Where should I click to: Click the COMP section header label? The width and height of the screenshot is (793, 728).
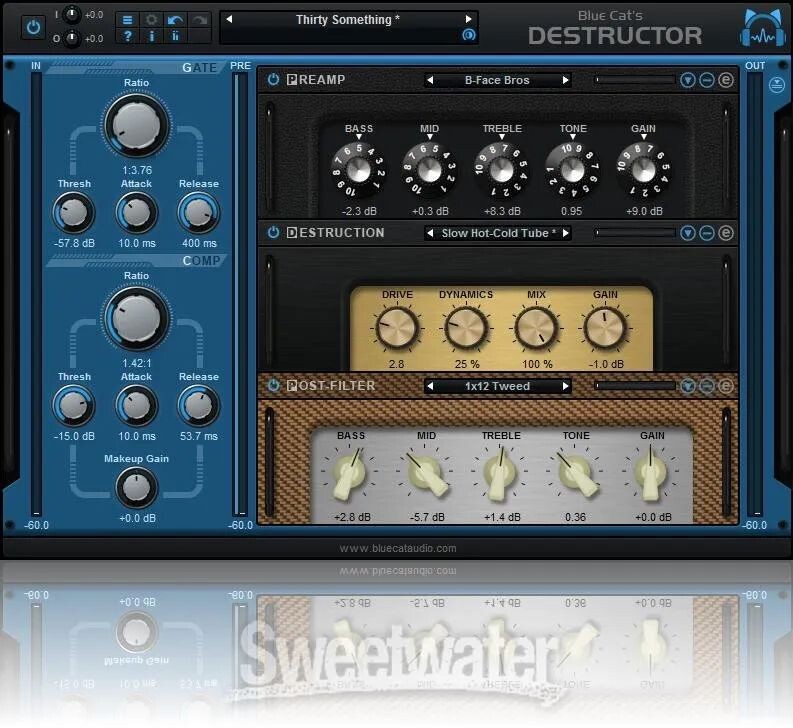coord(201,261)
